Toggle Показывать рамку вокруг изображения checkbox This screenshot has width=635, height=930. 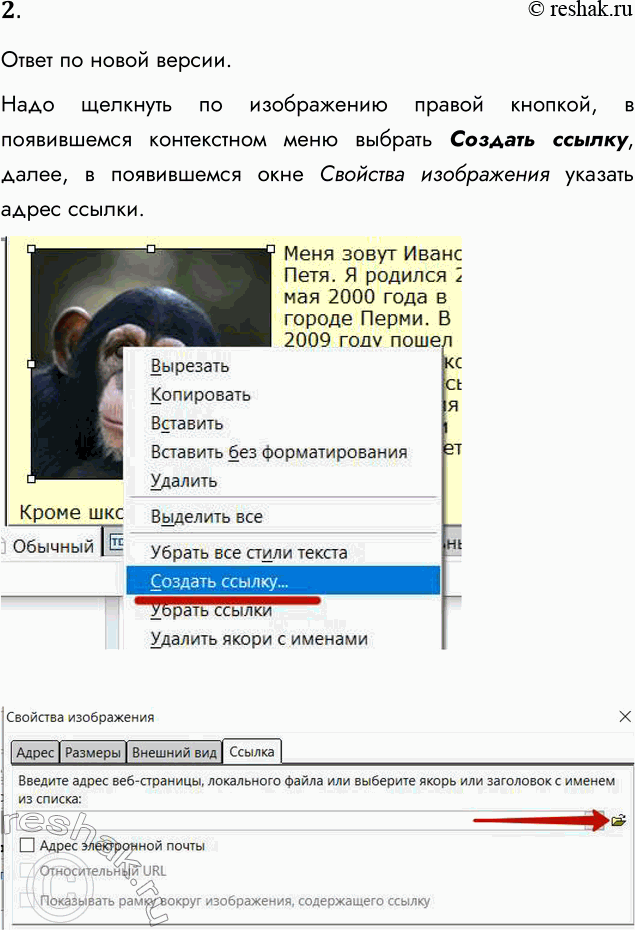[27, 900]
